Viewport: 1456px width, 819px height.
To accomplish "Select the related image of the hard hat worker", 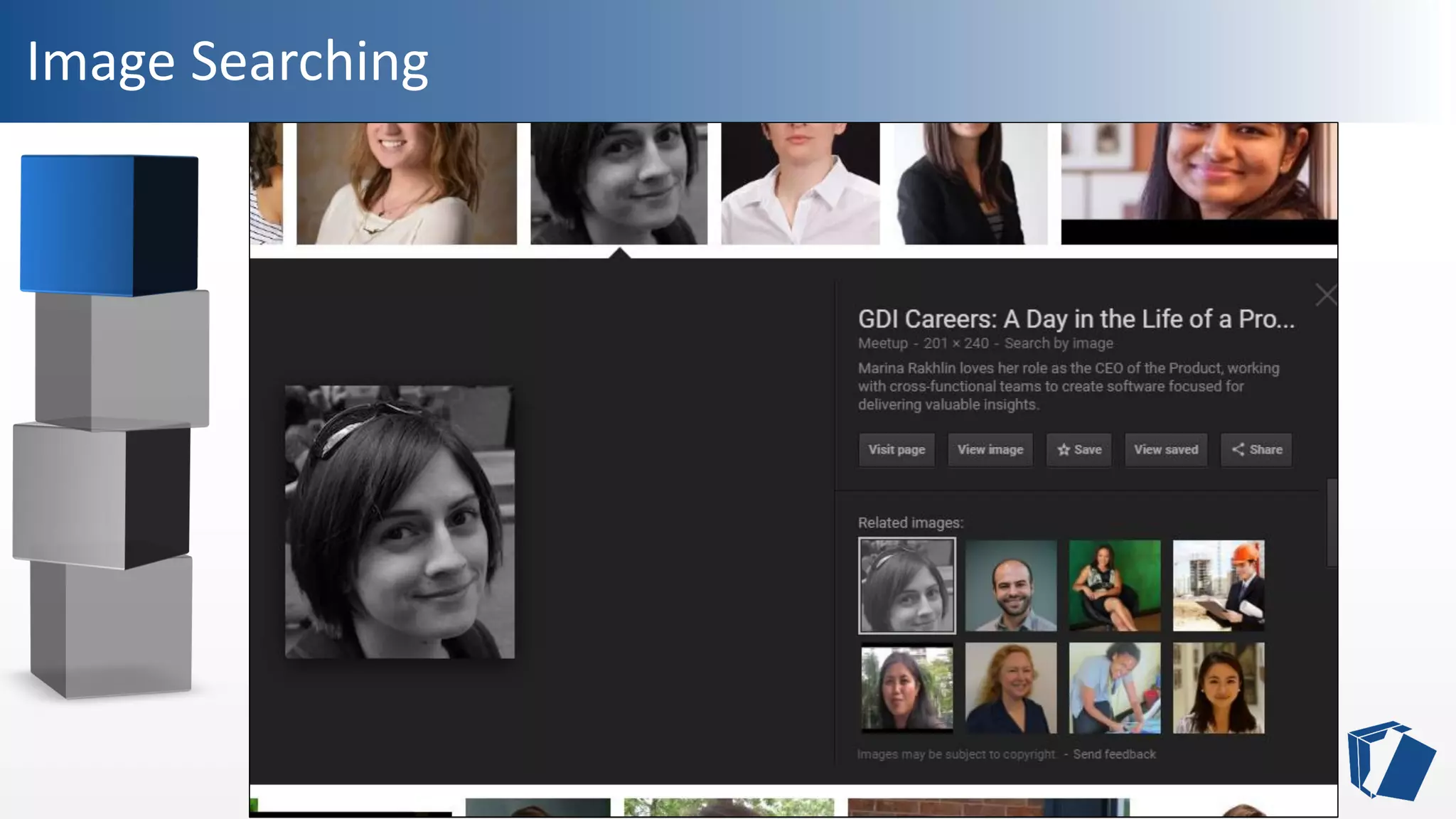I will [1219, 585].
